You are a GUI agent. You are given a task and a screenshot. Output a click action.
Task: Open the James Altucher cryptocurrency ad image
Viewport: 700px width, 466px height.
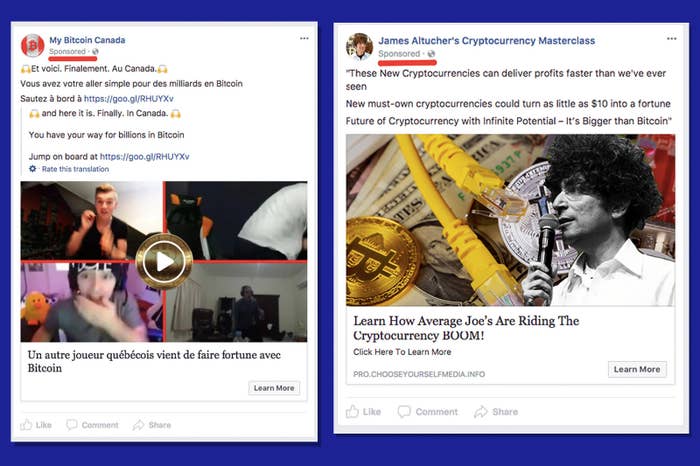pos(510,220)
